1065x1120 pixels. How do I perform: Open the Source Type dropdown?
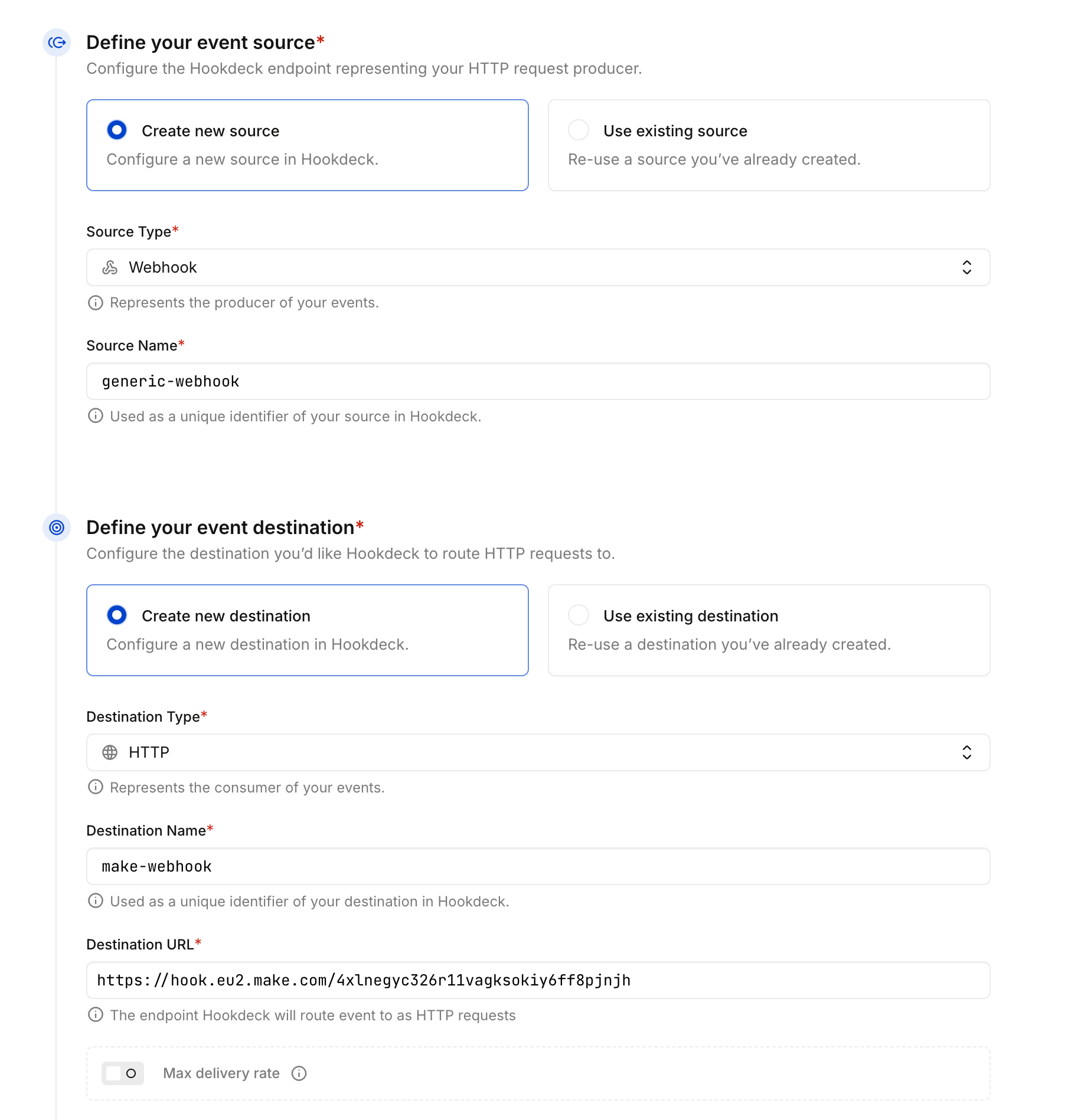537,267
